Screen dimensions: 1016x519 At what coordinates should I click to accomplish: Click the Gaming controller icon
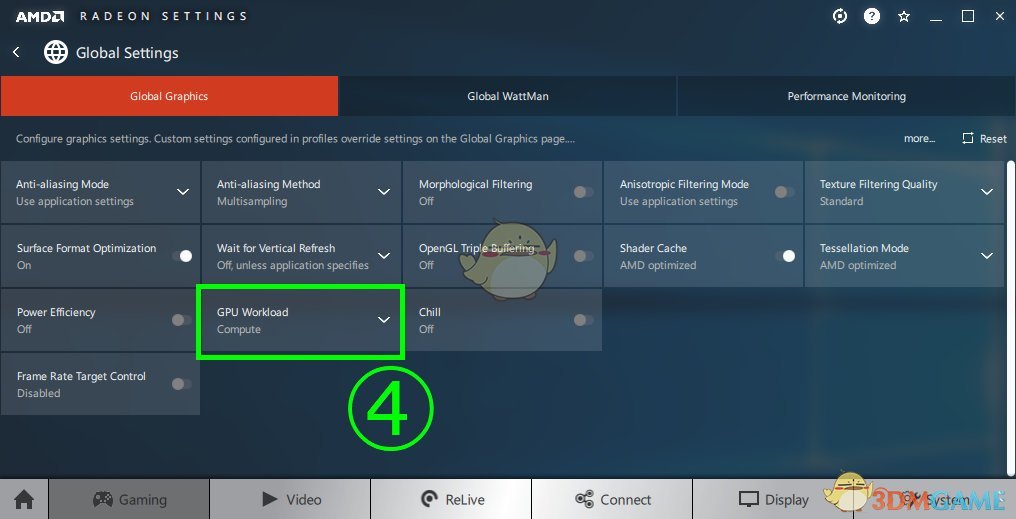(103, 500)
